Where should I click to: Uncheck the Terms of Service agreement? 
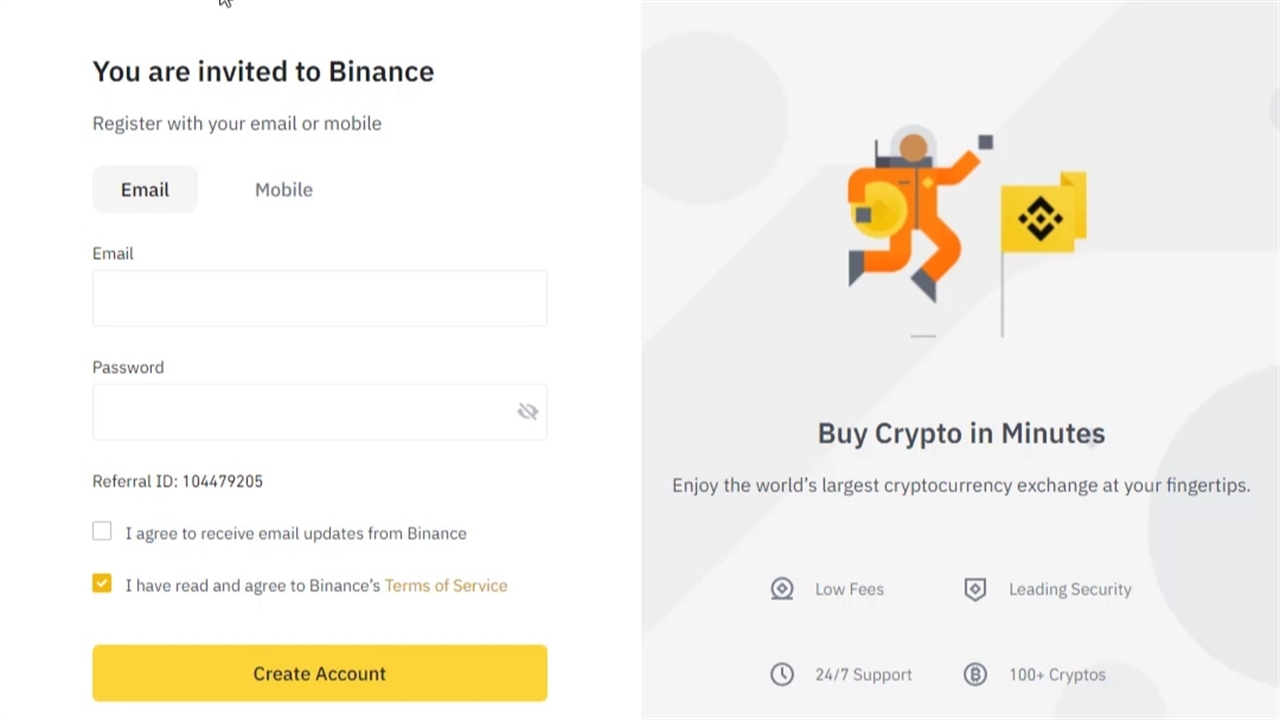coord(102,584)
